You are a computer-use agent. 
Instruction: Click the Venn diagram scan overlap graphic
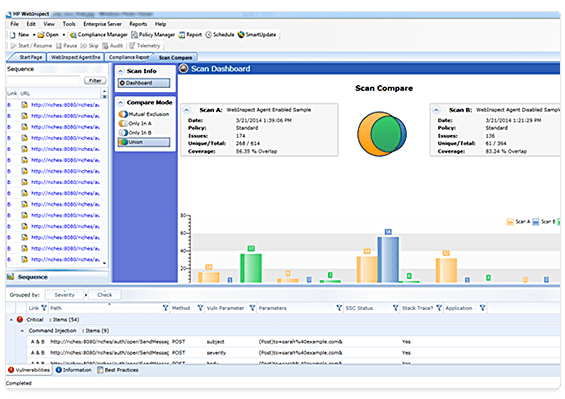click(382, 134)
